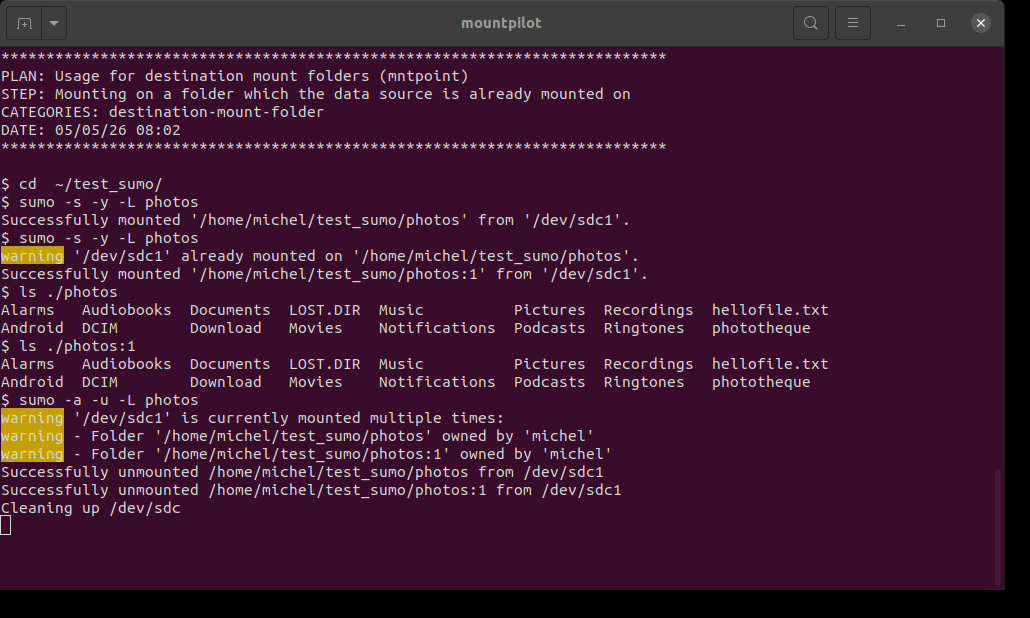Click 'Podcasts' in the ./photos listing
The image size is (1030, 618).
click(549, 328)
